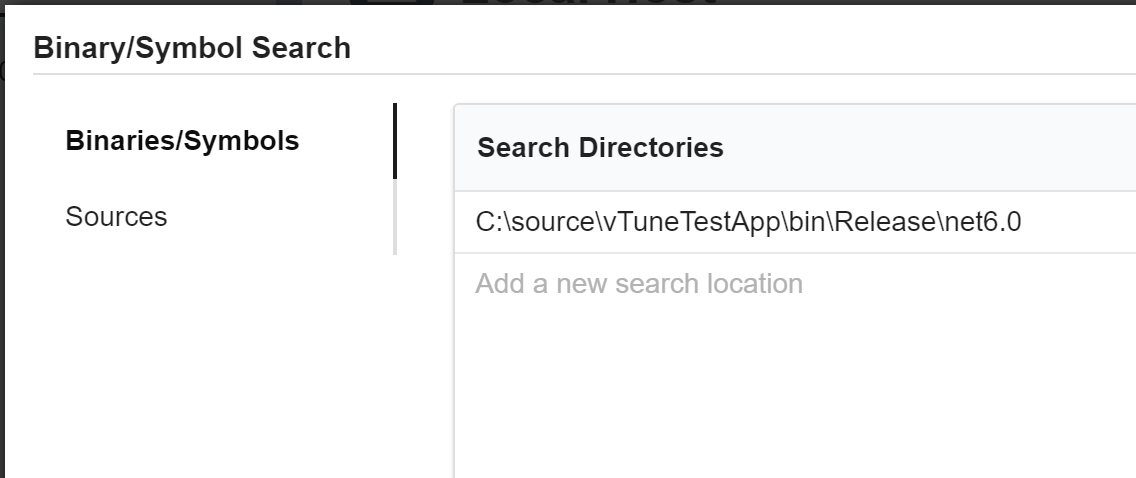The width and height of the screenshot is (1136, 478).
Task: Click the Binary/Symbol Search dialog title
Action: point(192,47)
